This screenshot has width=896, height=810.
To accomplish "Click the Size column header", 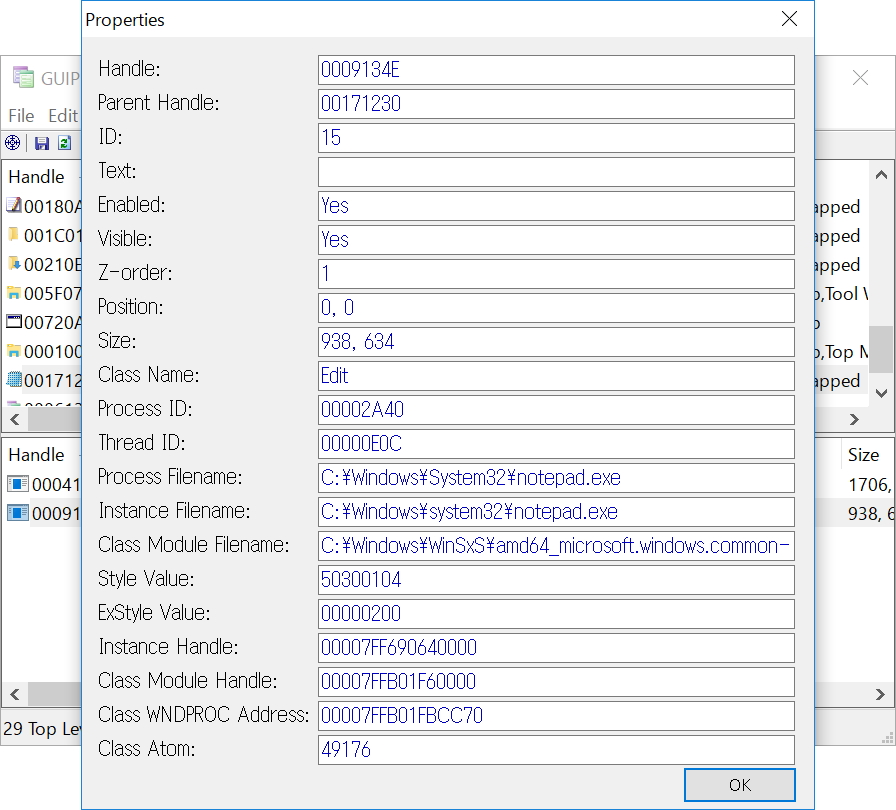I will pyautogui.click(x=863, y=454).
